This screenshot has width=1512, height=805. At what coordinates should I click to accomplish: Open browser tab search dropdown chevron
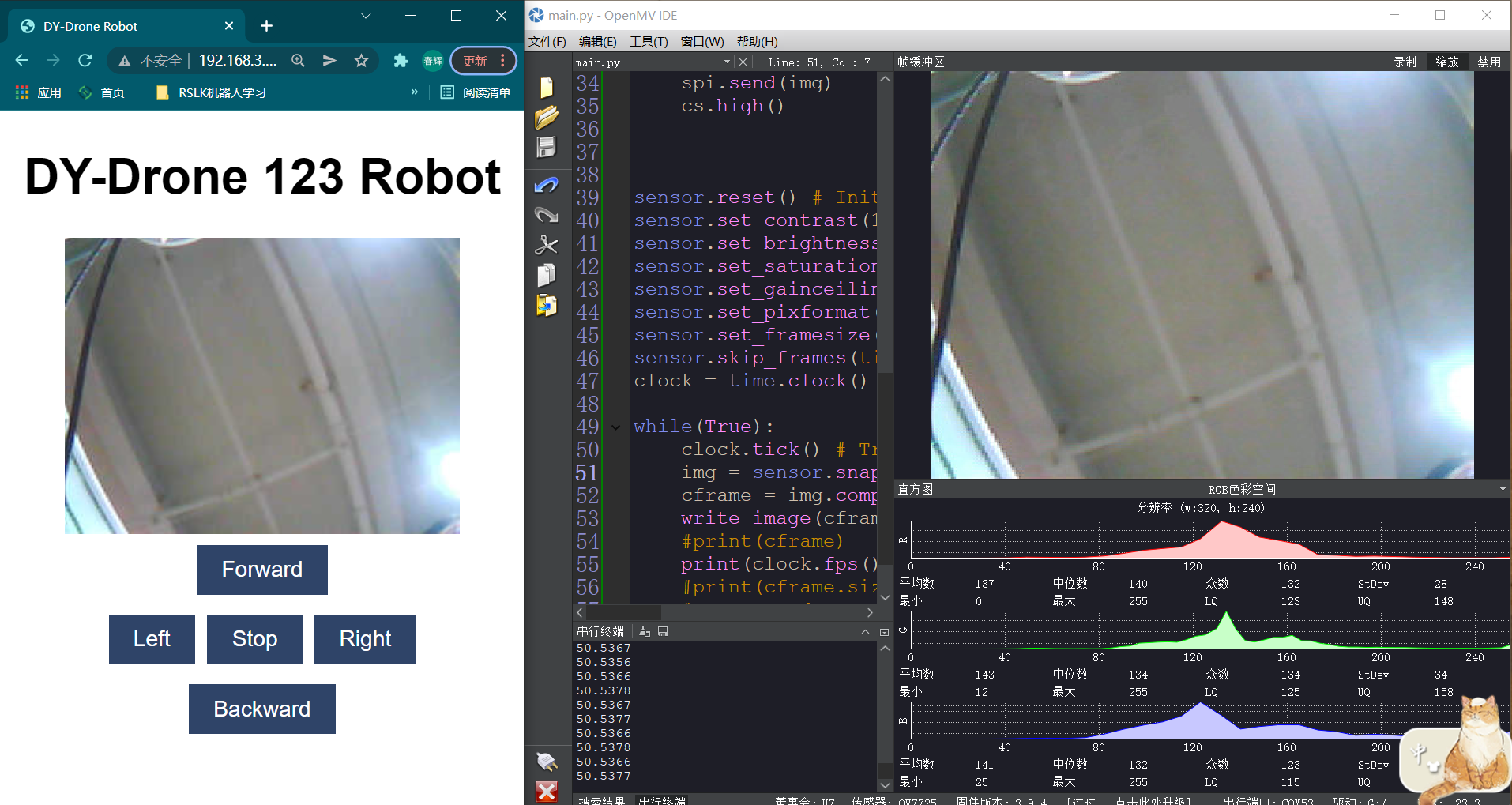click(x=366, y=16)
